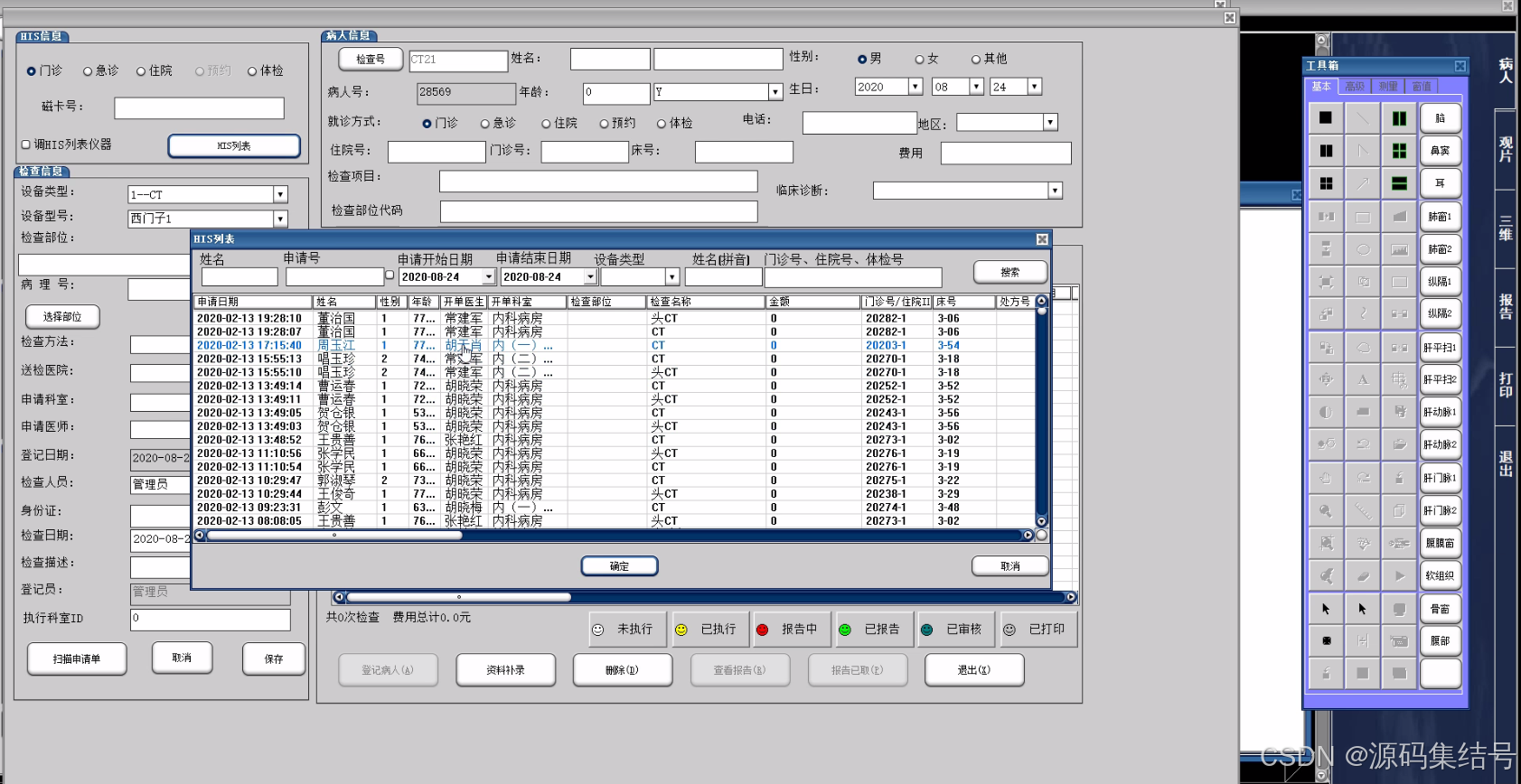
Task: Switch to the 窗值 toolbox tab
Action: pyautogui.click(x=1422, y=87)
